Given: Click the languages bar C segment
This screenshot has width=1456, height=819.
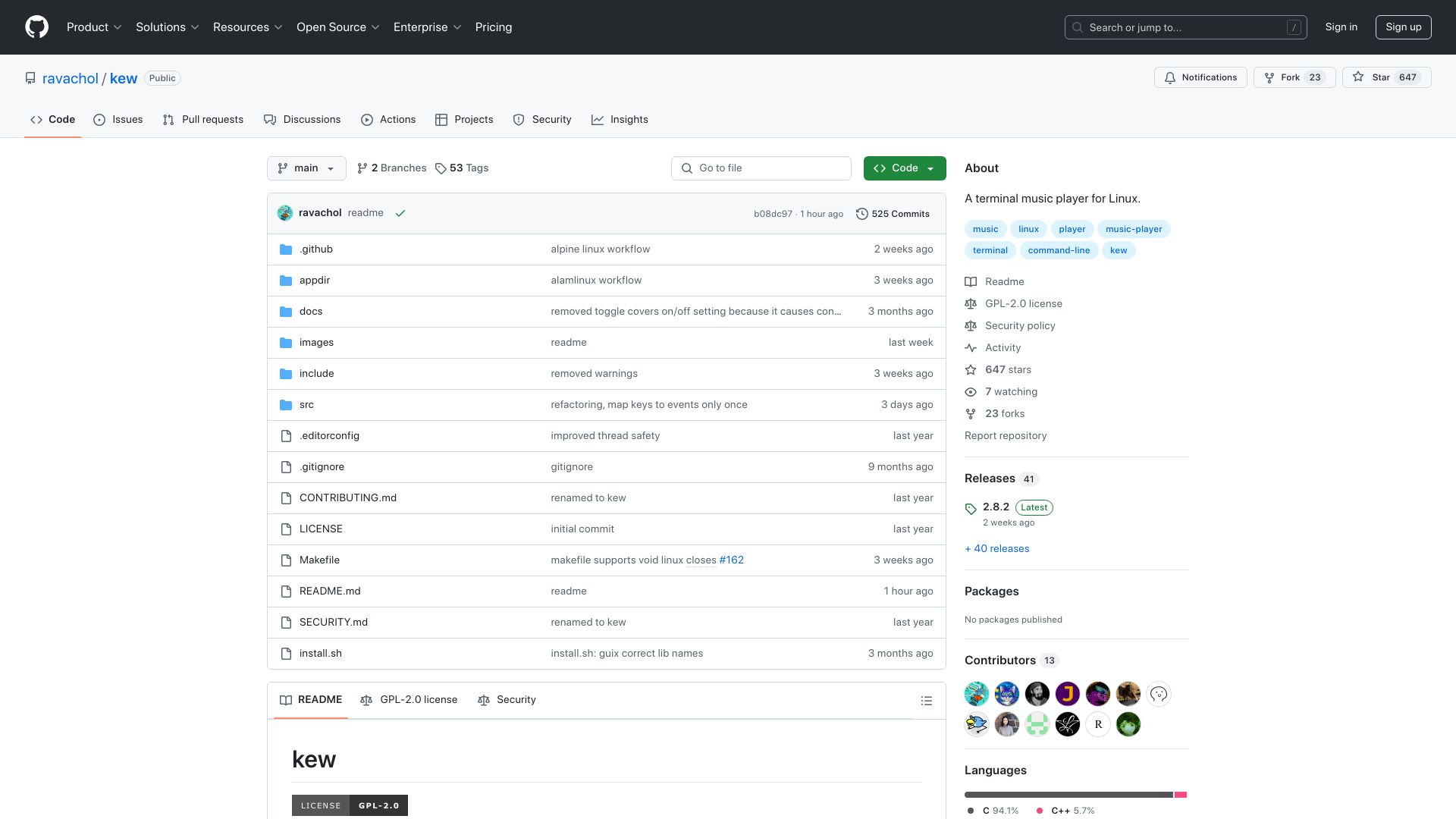Looking at the screenshot, I should (1068, 795).
